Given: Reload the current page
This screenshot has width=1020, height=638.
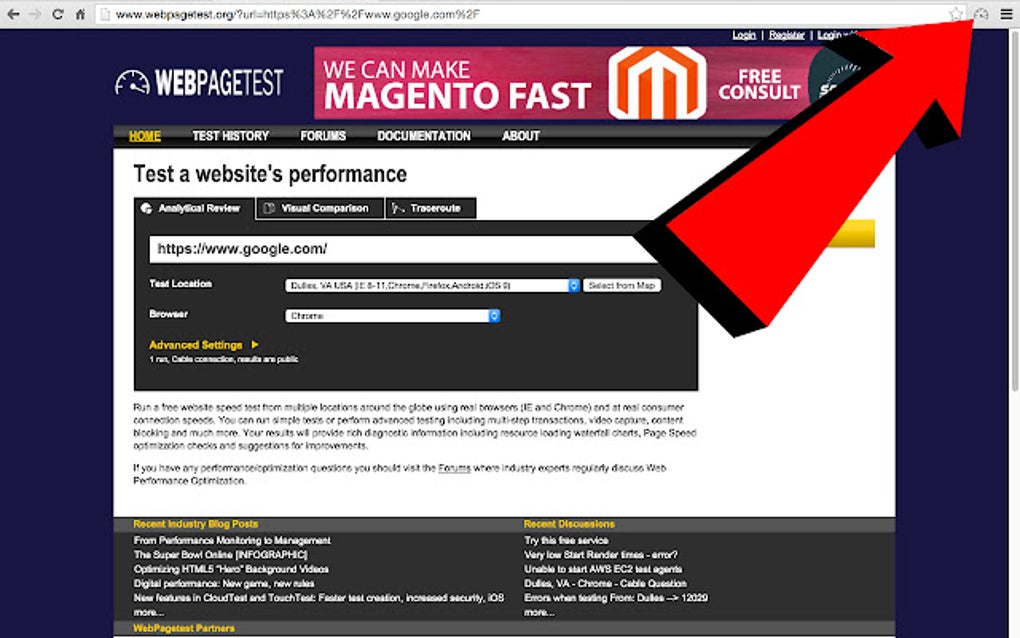Looking at the screenshot, I should tap(58, 14).
